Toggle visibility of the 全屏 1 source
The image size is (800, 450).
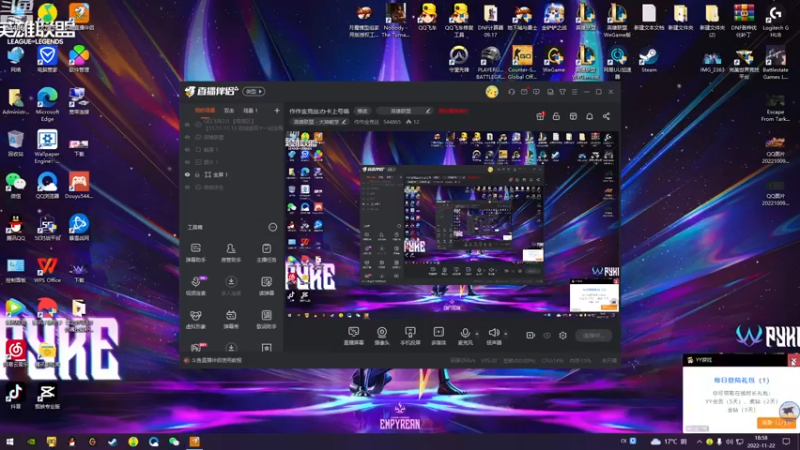187,174
